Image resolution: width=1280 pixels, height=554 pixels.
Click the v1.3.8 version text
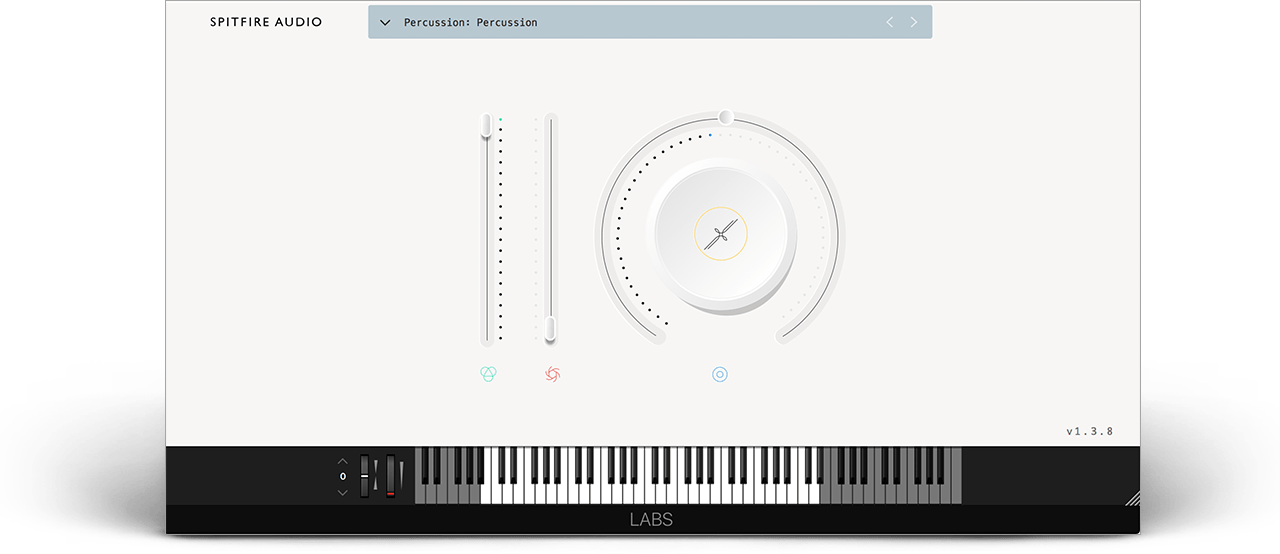(x=1090, y=432)
